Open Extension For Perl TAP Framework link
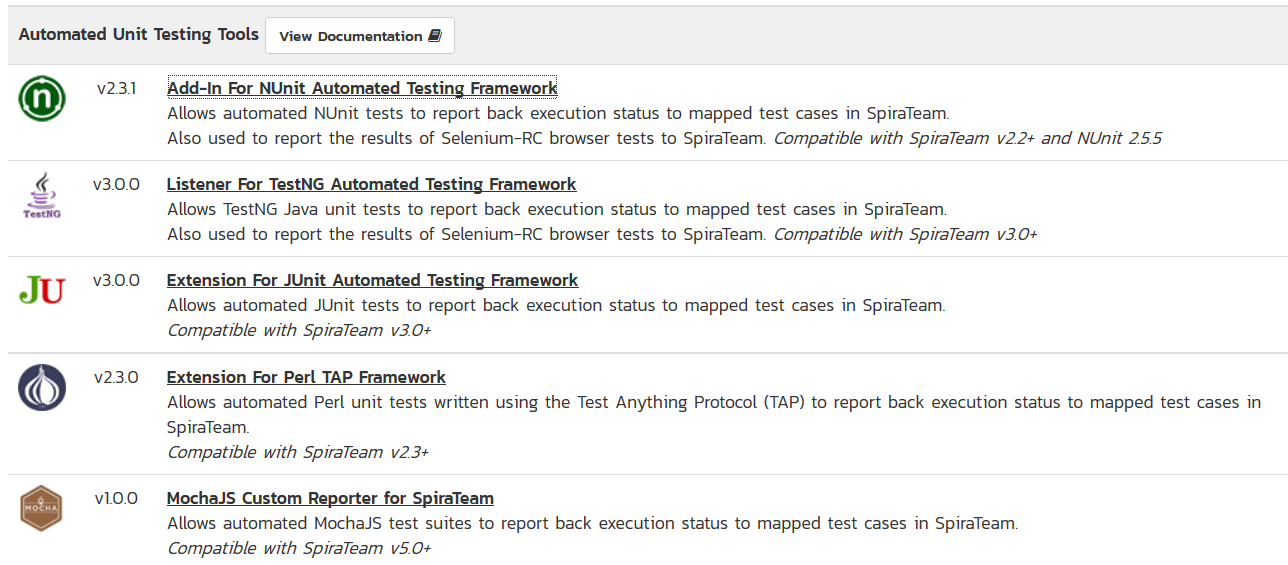The width and height of the screenshot is (1288, 565). (306, 377)
